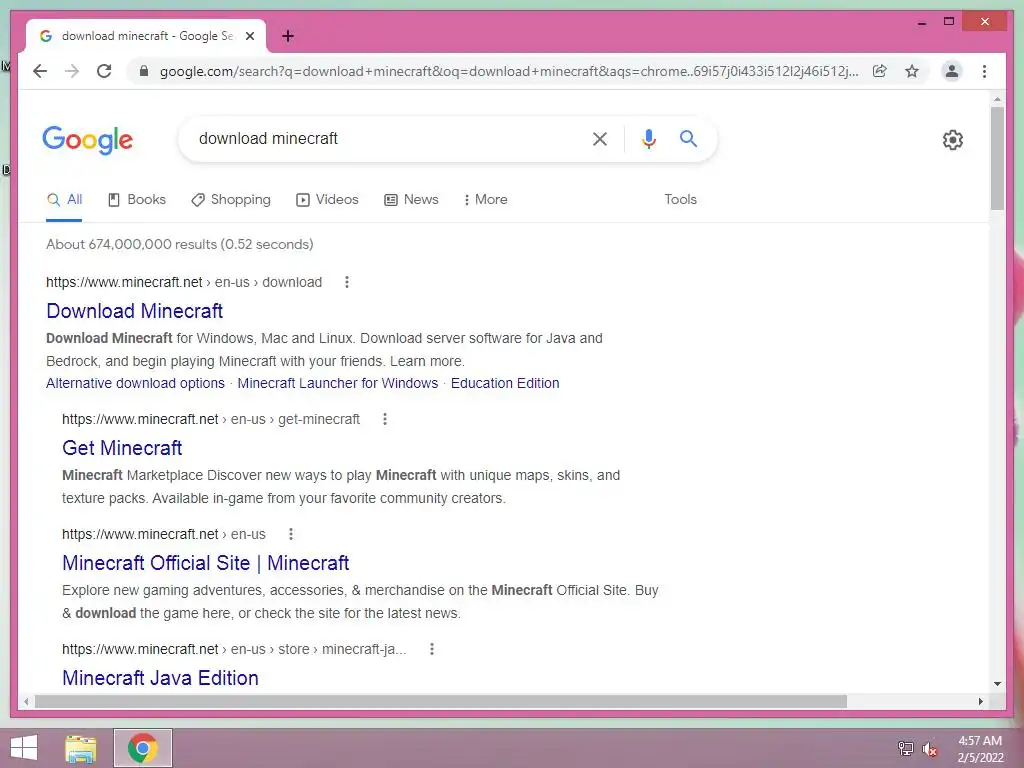Open the Get Minecraft result
The width and height of the screenshot is (1024, 768).
pos(122,448)
